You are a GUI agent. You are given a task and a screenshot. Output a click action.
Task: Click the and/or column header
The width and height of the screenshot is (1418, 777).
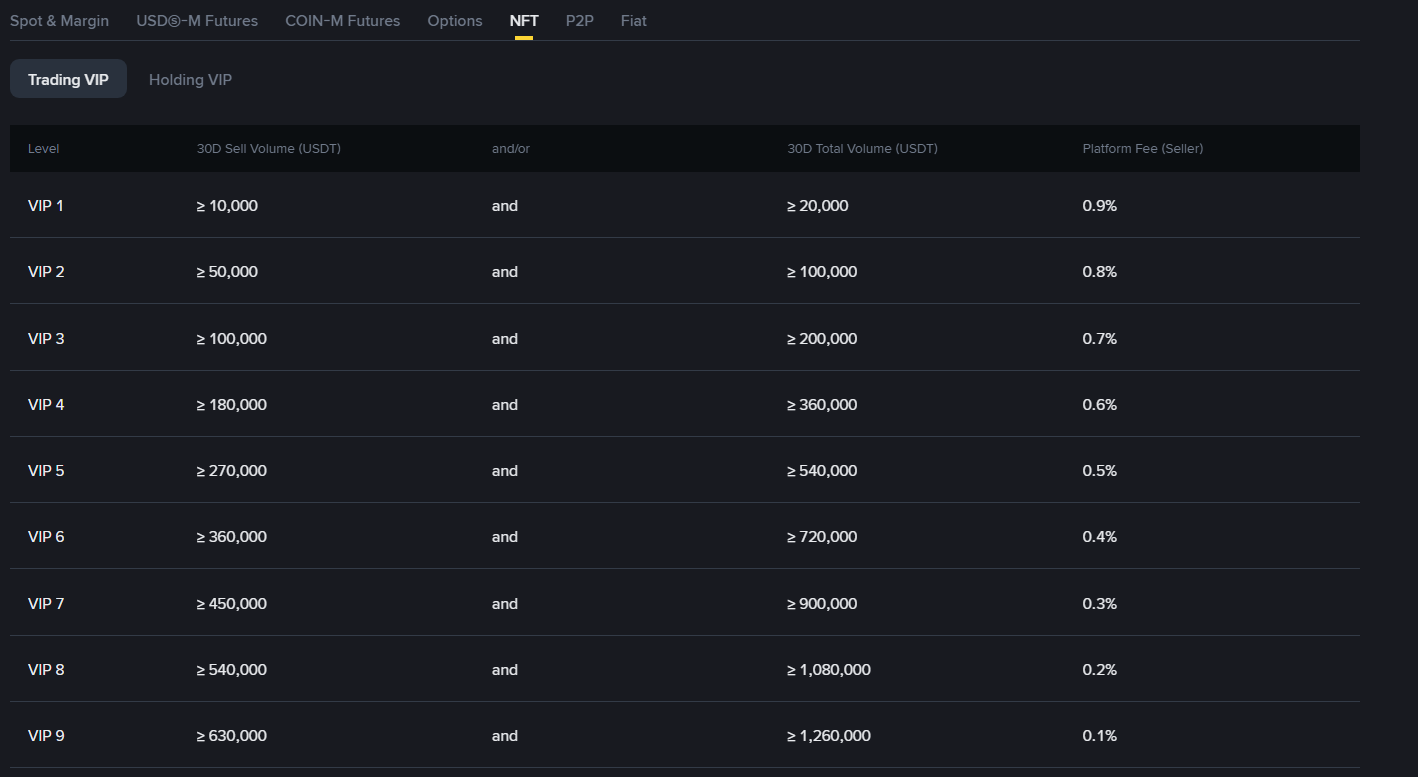(511, 148)
